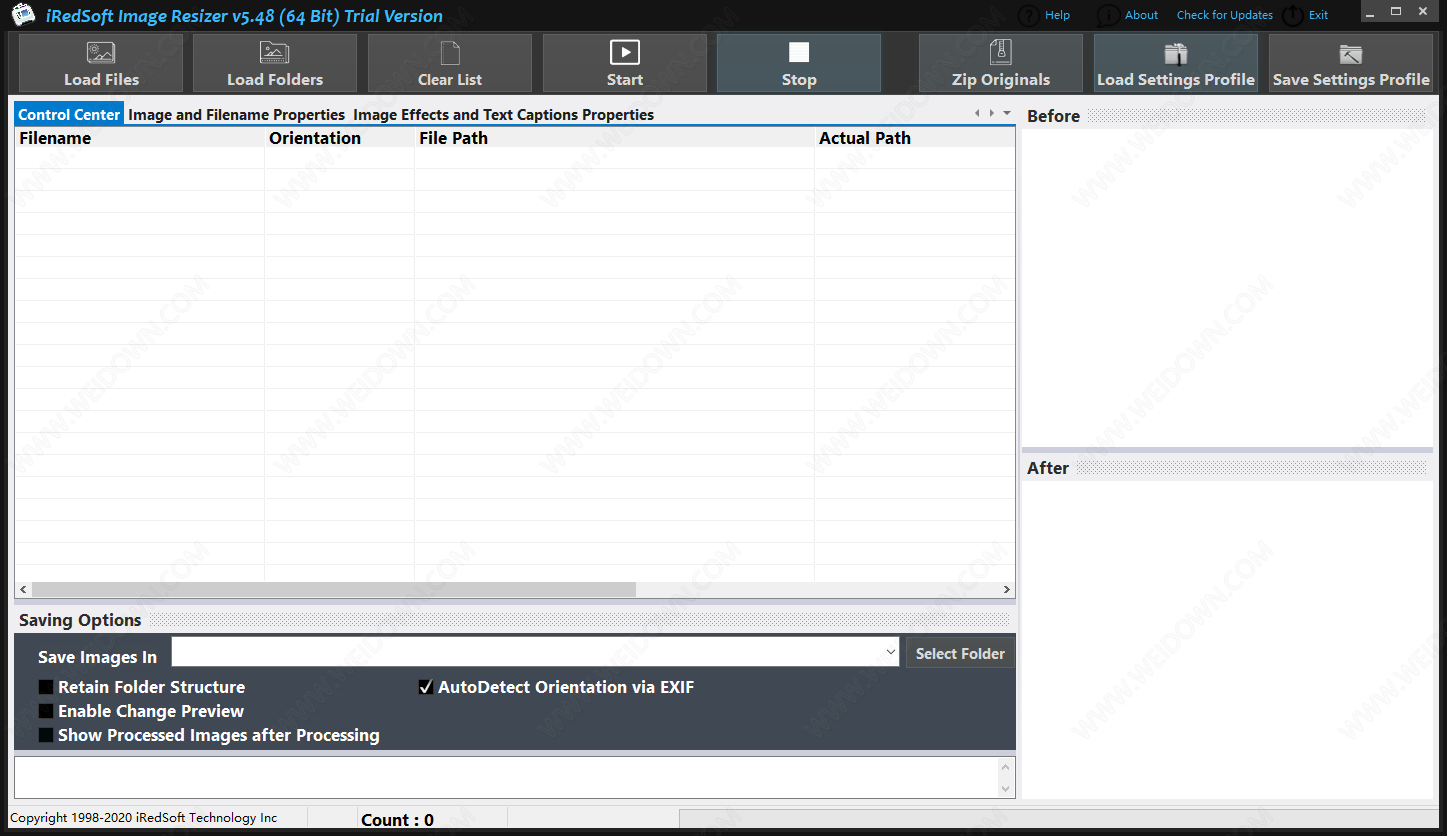Click Save Settings Profile in the toolbar
Image resolution: width=1447 pixels, height=836 pixels.
pos(1351,63)
